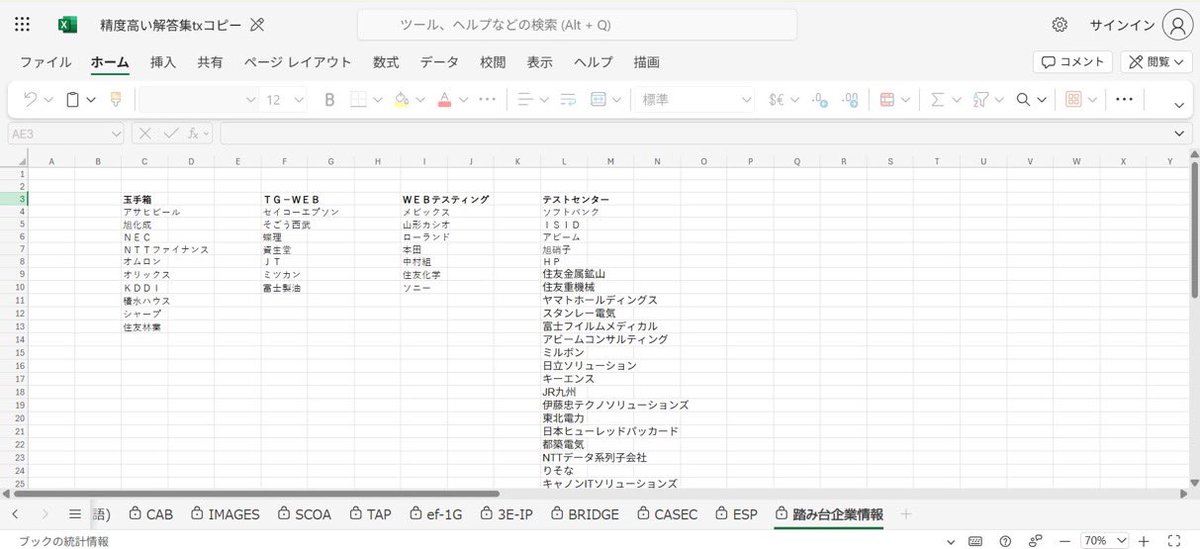Switch to the ページ レイアウト tab
Viewport: 1200px width, 549px height.
click(x=298, y=62)
